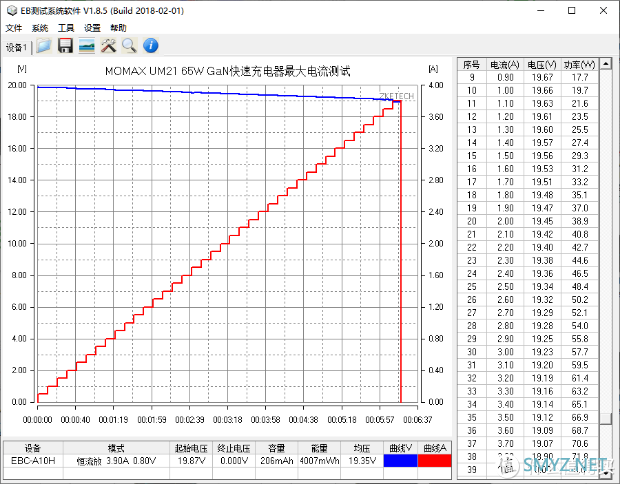Click the 序号 column header
620x484 pixels.
(x=471, y=64)
